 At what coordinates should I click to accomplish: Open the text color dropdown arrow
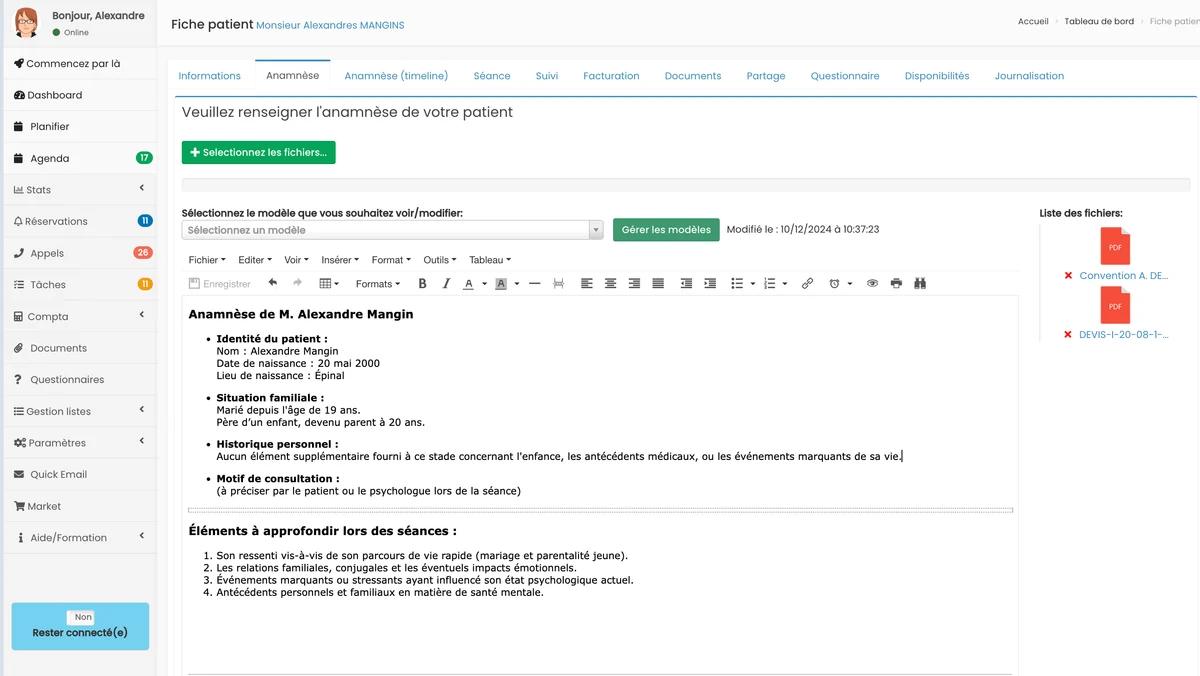(x=484, y=284)
